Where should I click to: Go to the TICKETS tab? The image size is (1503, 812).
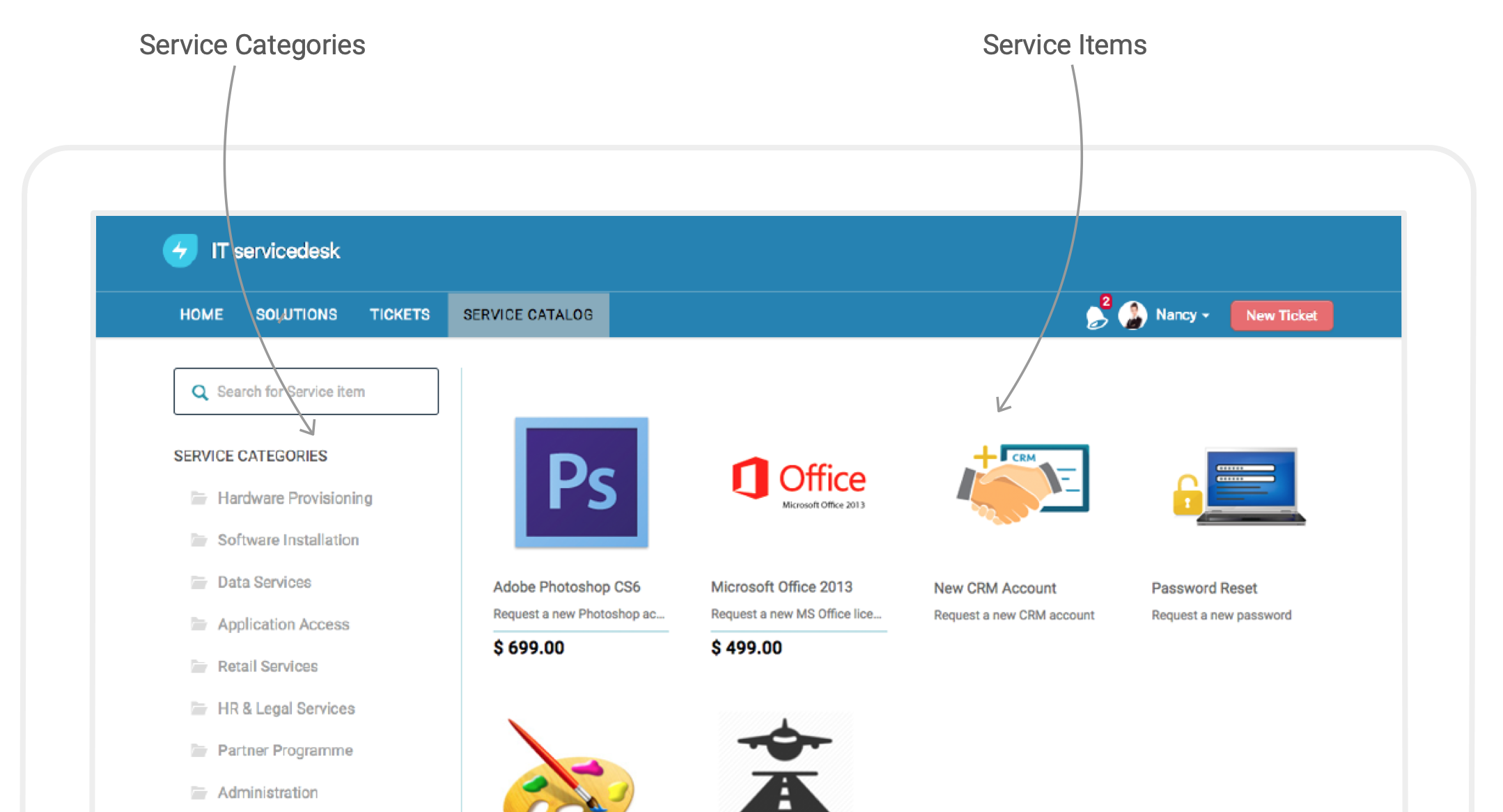[x=400, y=315]
